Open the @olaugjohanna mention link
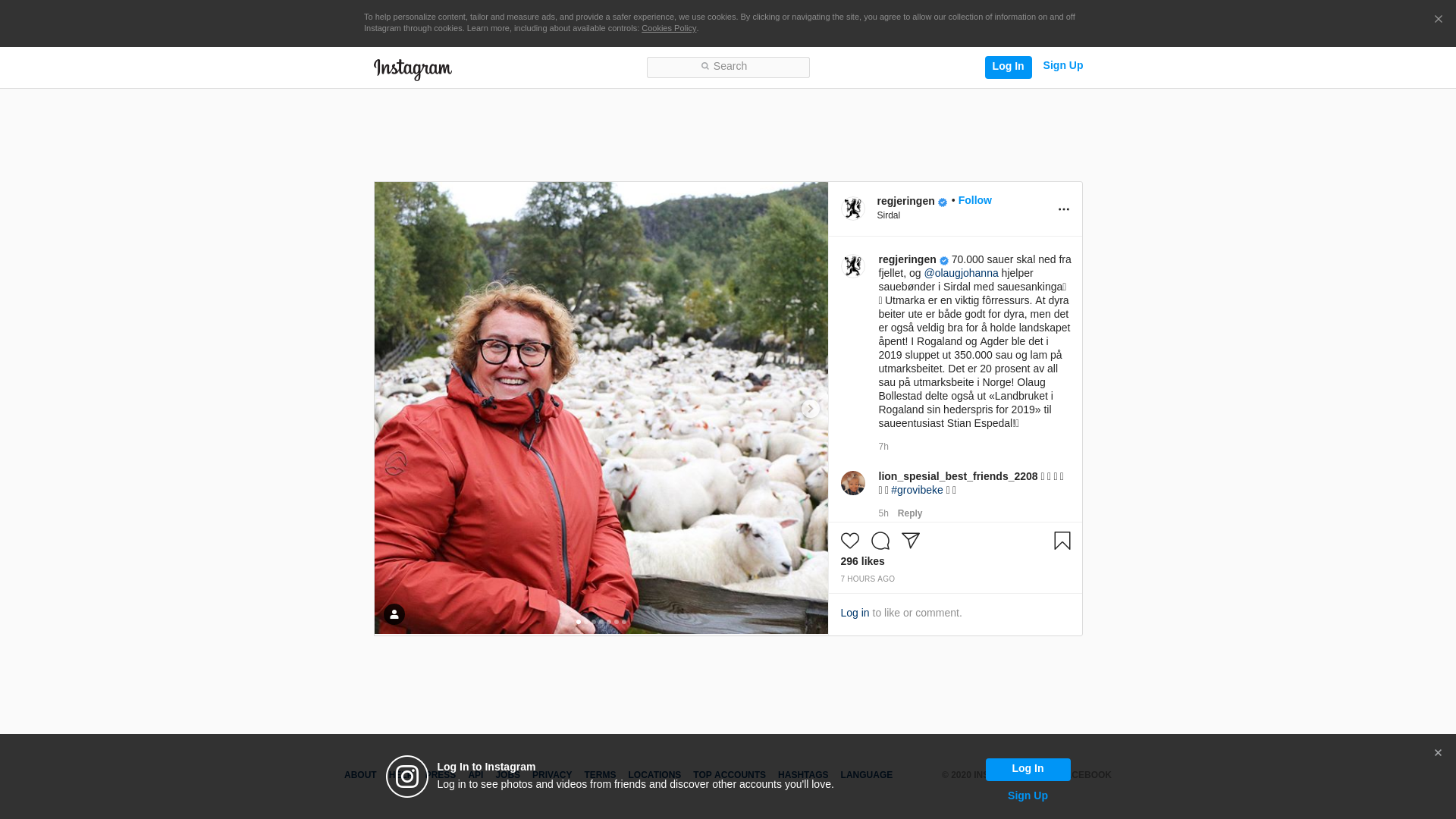The image size is (1456, 819). pyautogui.click(x=961, y=273)
